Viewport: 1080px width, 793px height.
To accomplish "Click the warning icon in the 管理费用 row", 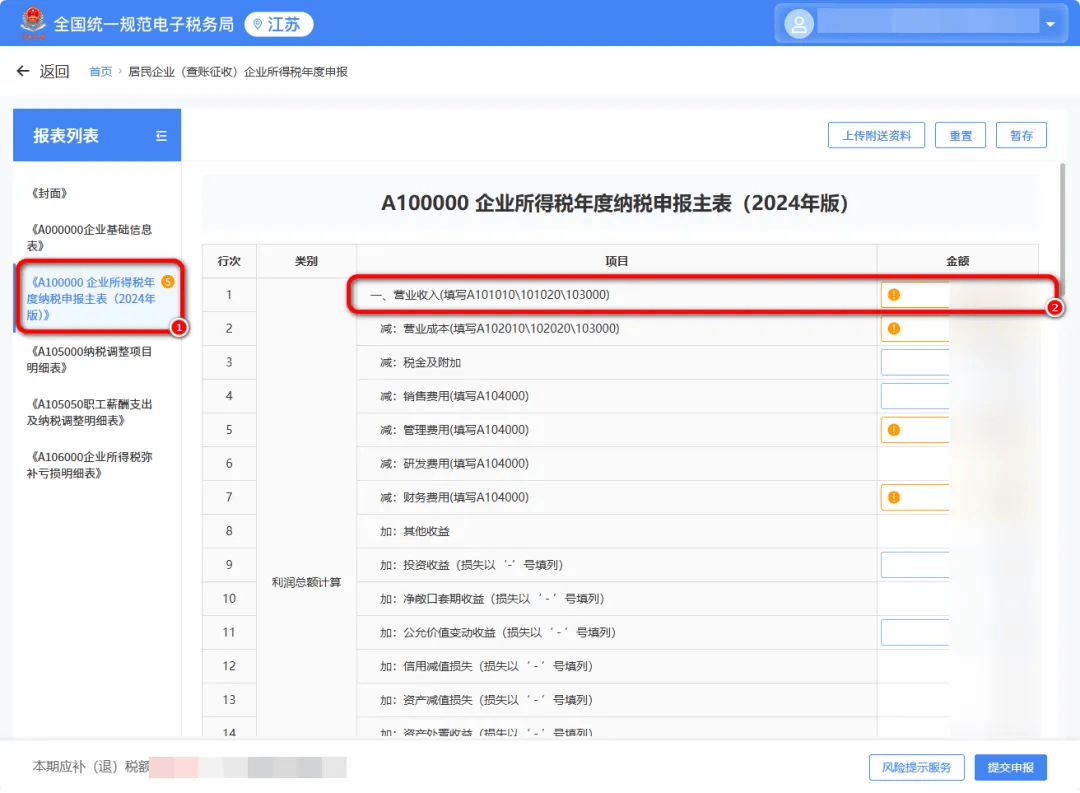I will 893,430.
